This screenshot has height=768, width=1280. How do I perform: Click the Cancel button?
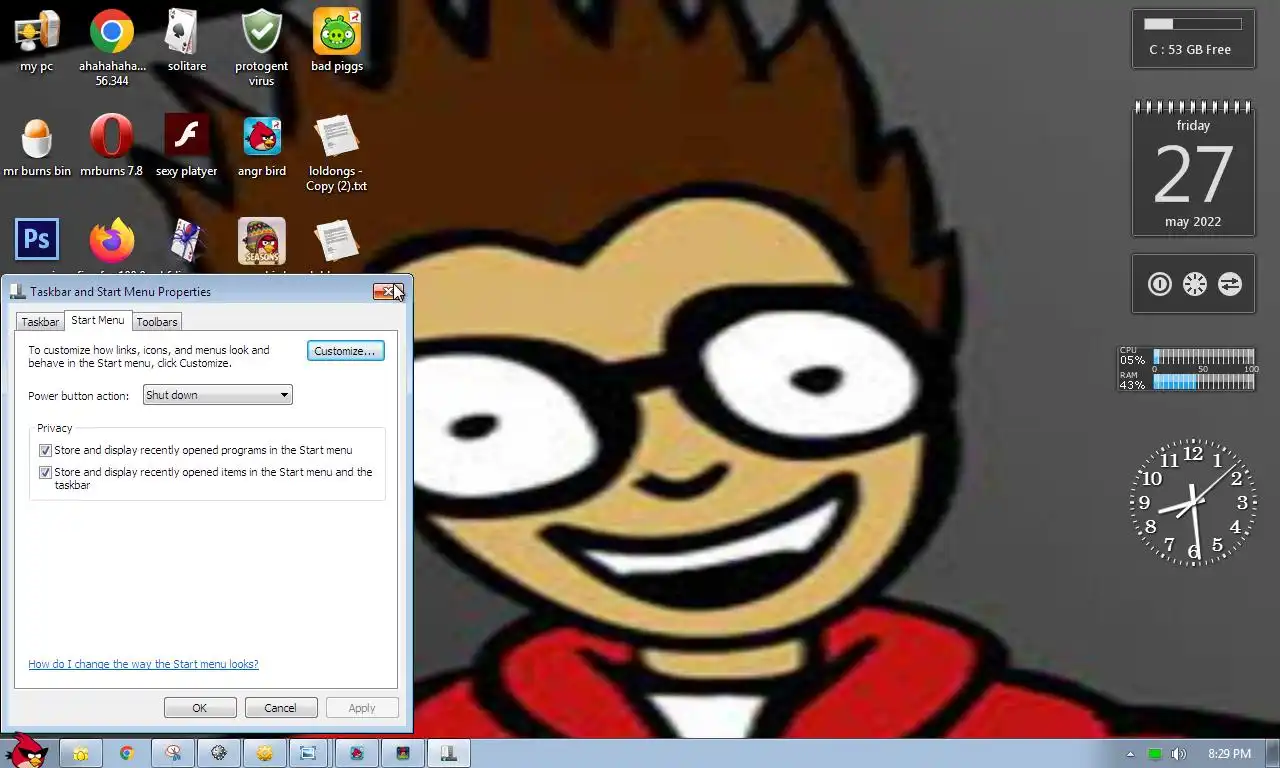tap(280, 708)
